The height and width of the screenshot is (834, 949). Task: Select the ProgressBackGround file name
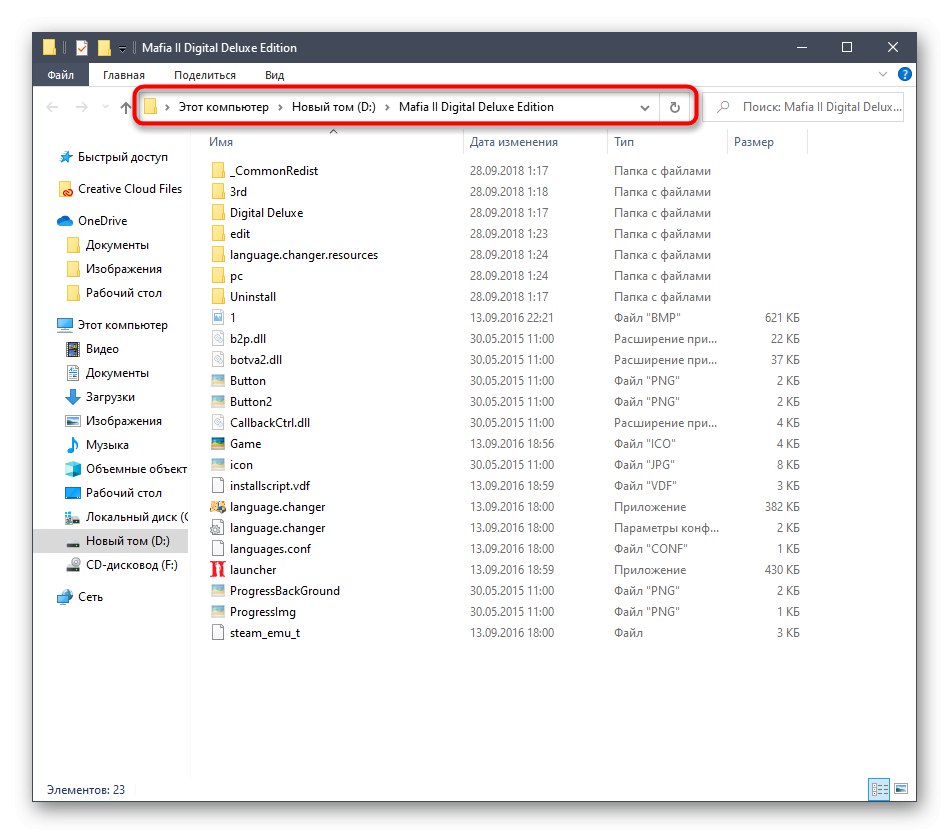284,591
